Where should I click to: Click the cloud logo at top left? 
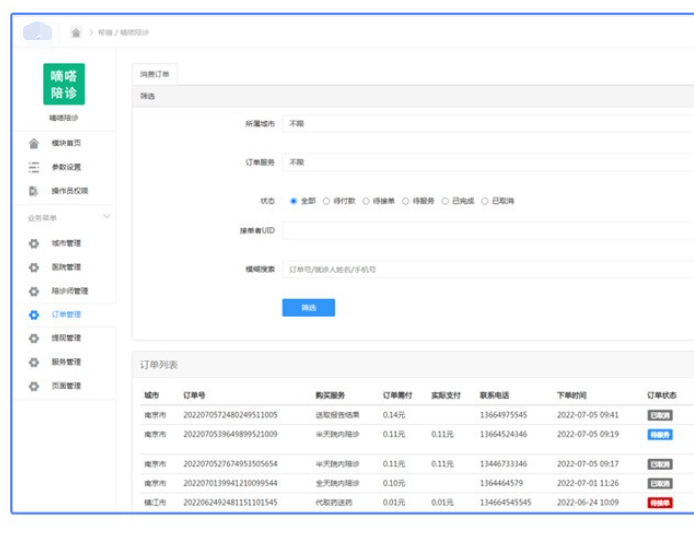click(x=38, y=31)
